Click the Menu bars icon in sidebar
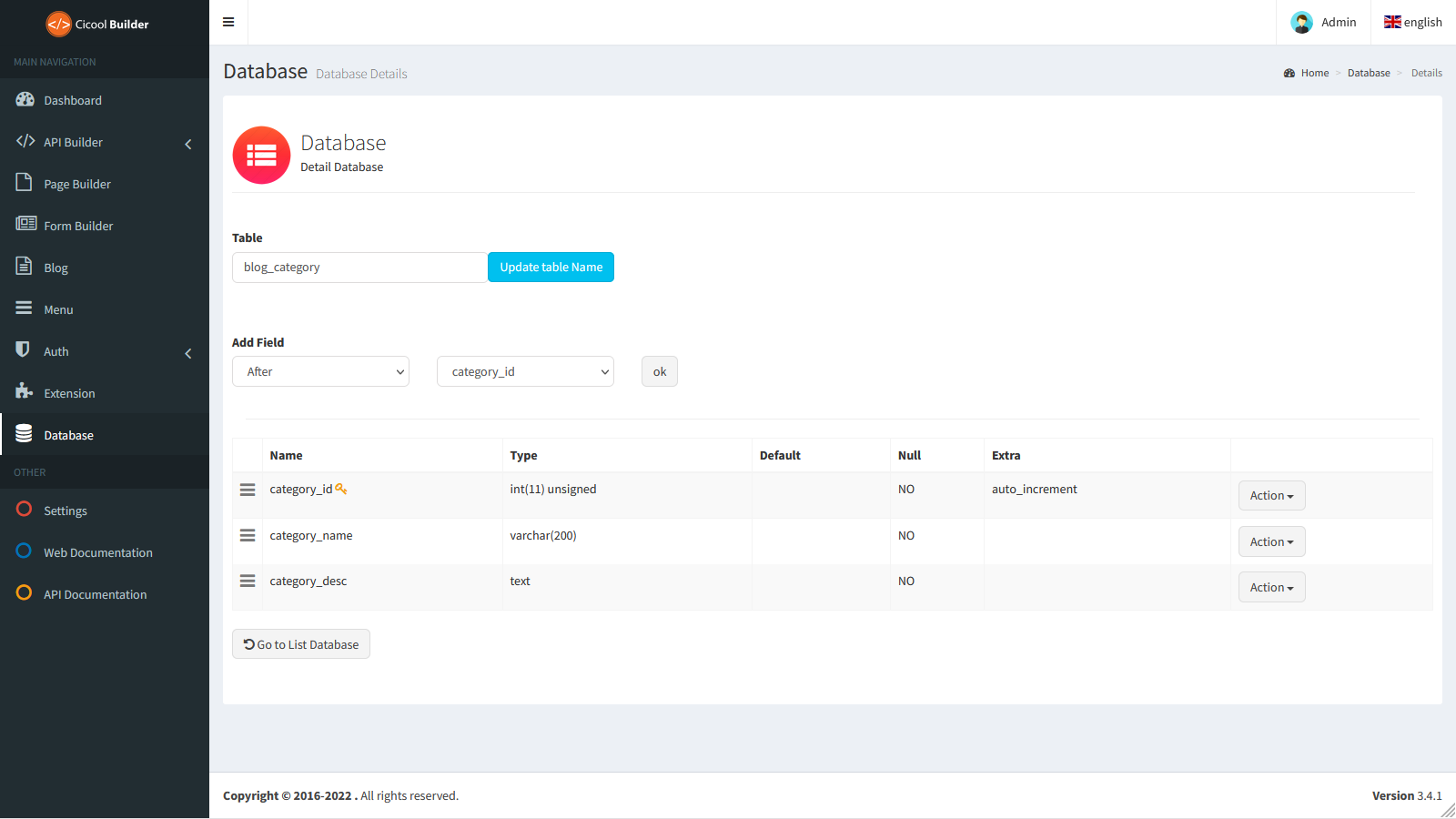Image resolution: width=1456 pixels, height=819 pixels. 24,308
